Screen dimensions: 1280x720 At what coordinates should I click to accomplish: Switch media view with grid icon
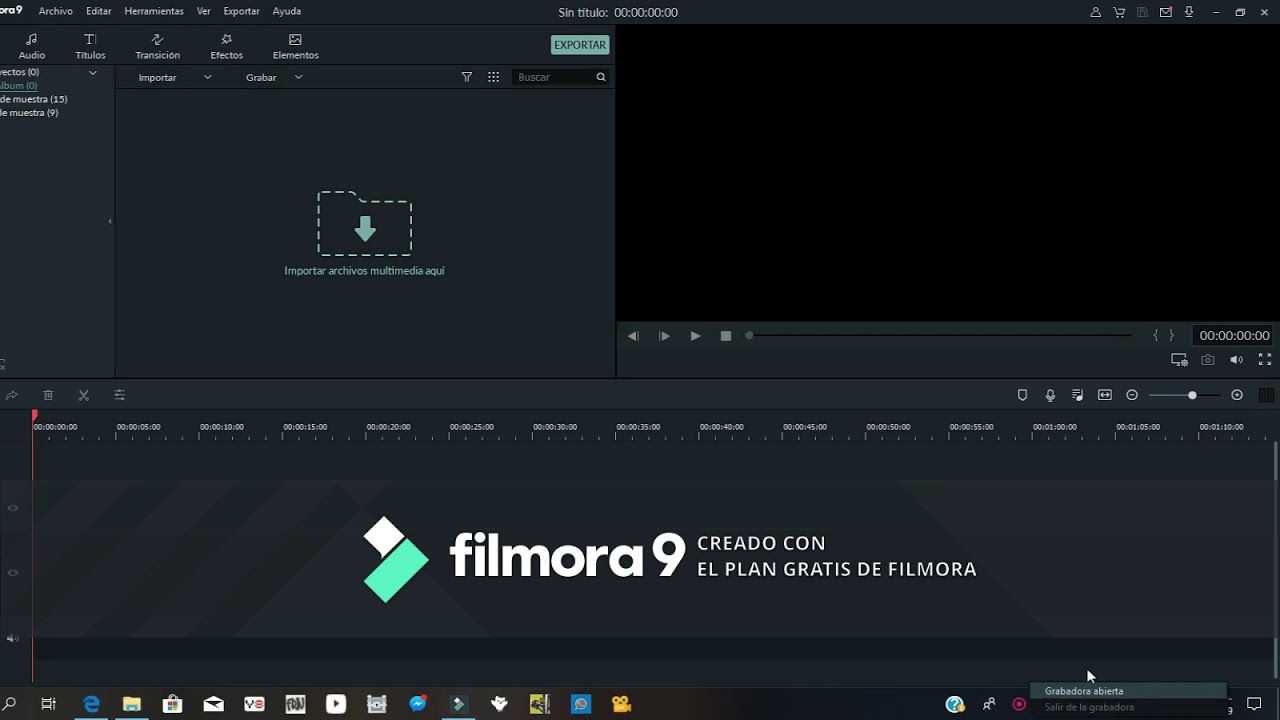click(493, 77)
